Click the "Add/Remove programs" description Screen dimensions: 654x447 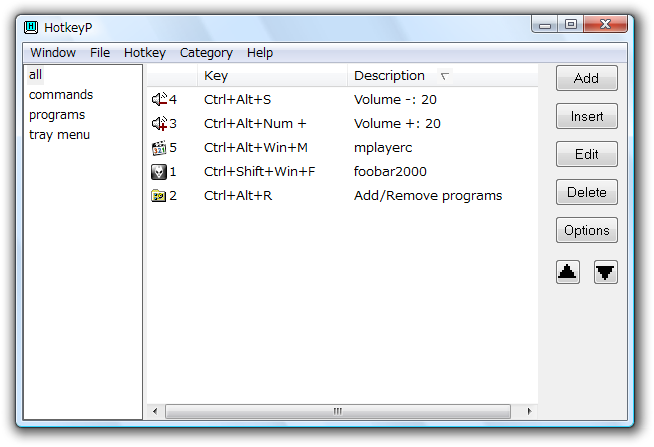(x=428, y=196)
